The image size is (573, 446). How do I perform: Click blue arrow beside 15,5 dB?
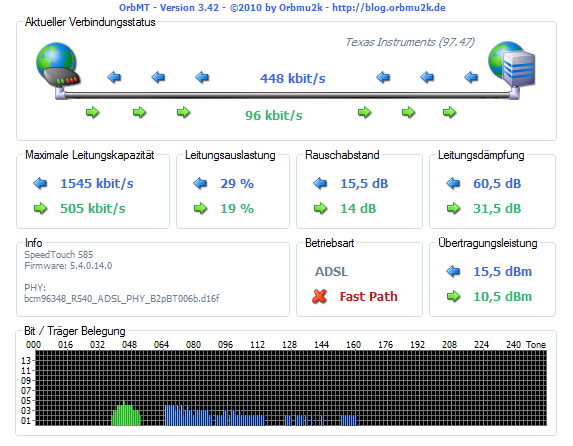pos(320,183)
